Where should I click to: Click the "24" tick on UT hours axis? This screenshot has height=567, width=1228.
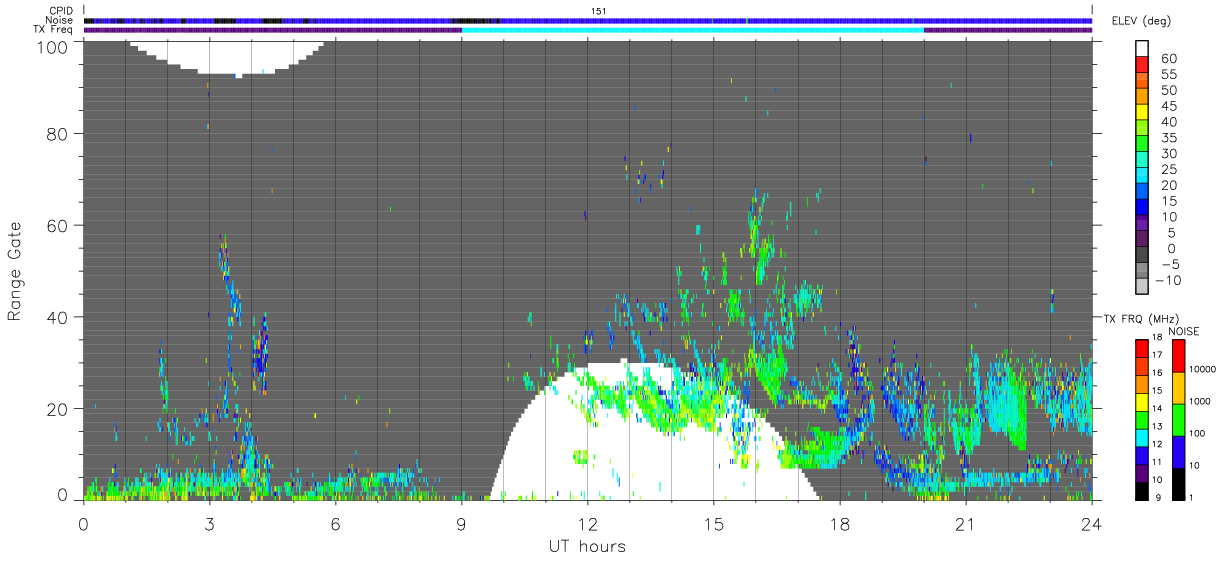(1092, 523)
